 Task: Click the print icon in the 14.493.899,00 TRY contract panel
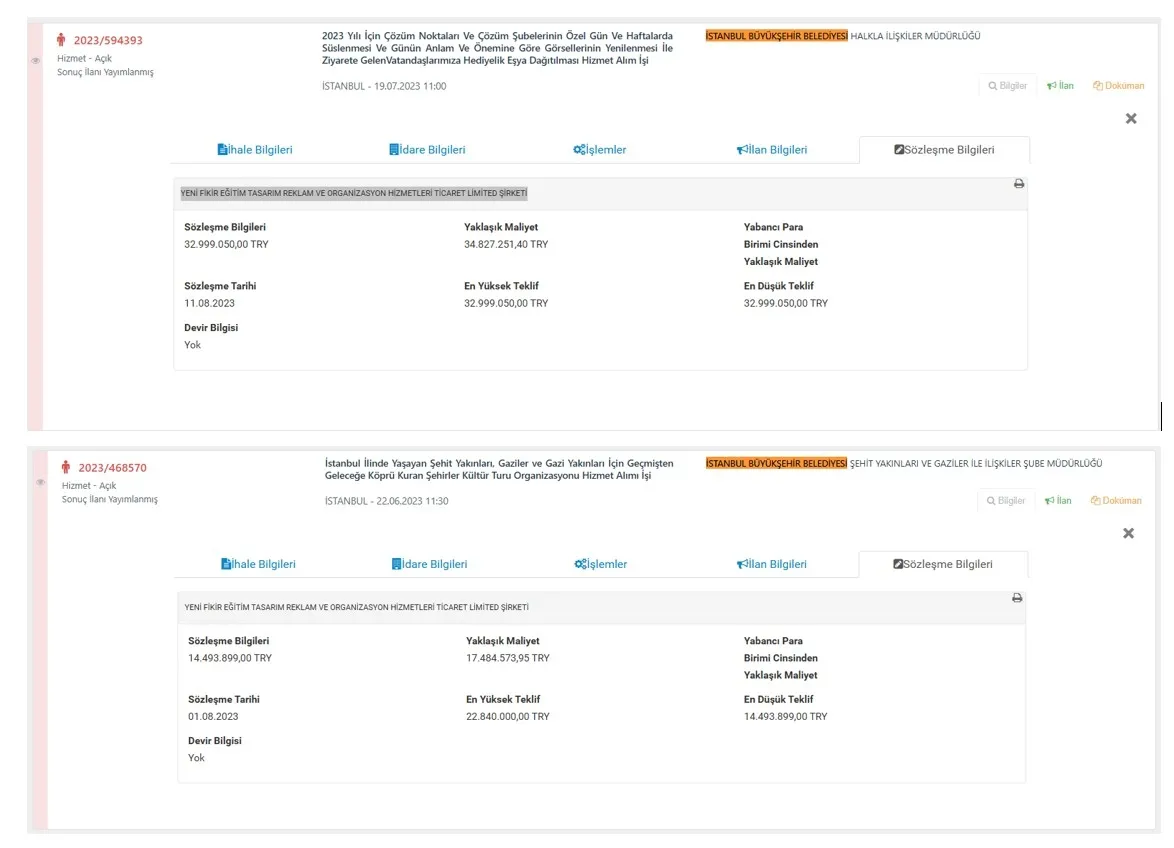pos(1017,597)
